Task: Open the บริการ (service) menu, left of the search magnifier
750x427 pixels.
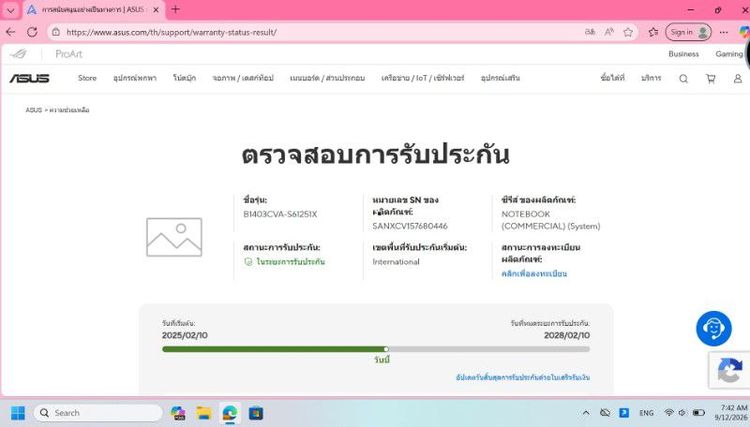Action: click(x=651, y=77)
